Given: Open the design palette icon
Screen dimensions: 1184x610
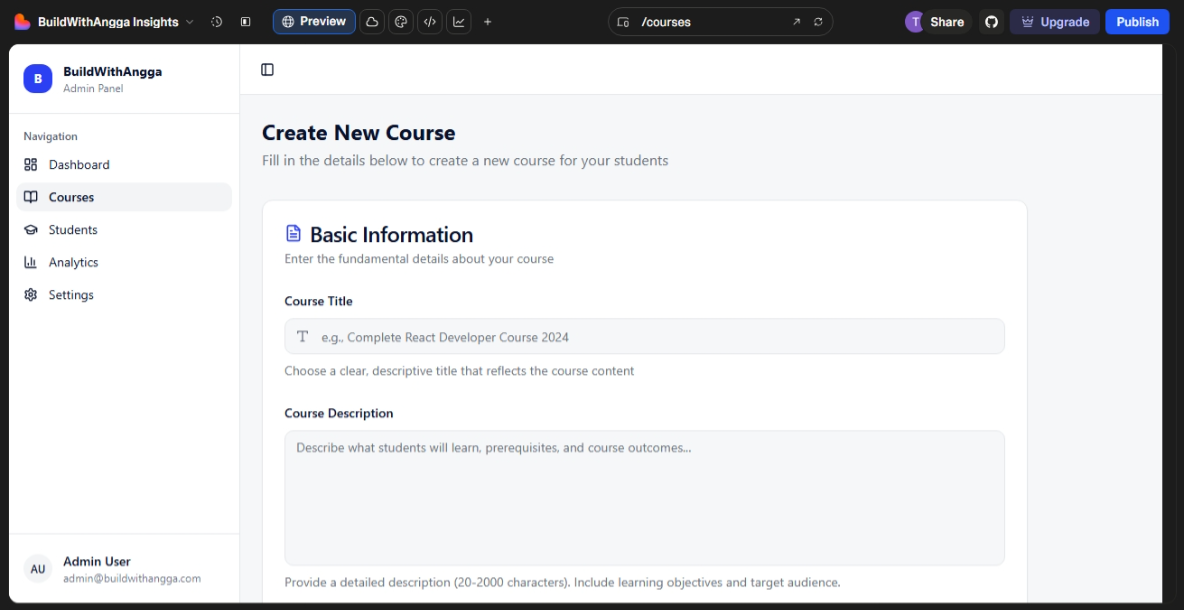Looking at the screenshot, I should click(401, 22).
